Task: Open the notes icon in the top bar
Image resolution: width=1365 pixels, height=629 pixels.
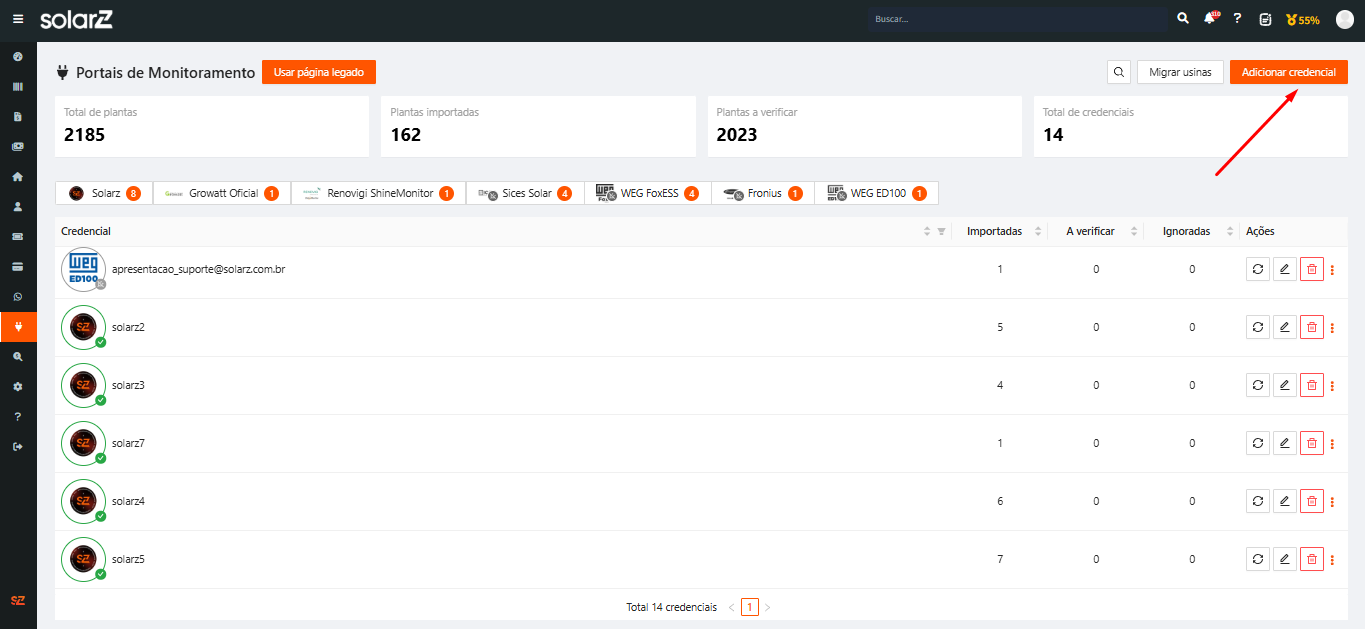Action: pyautogui.click(x=1265, y=19)
